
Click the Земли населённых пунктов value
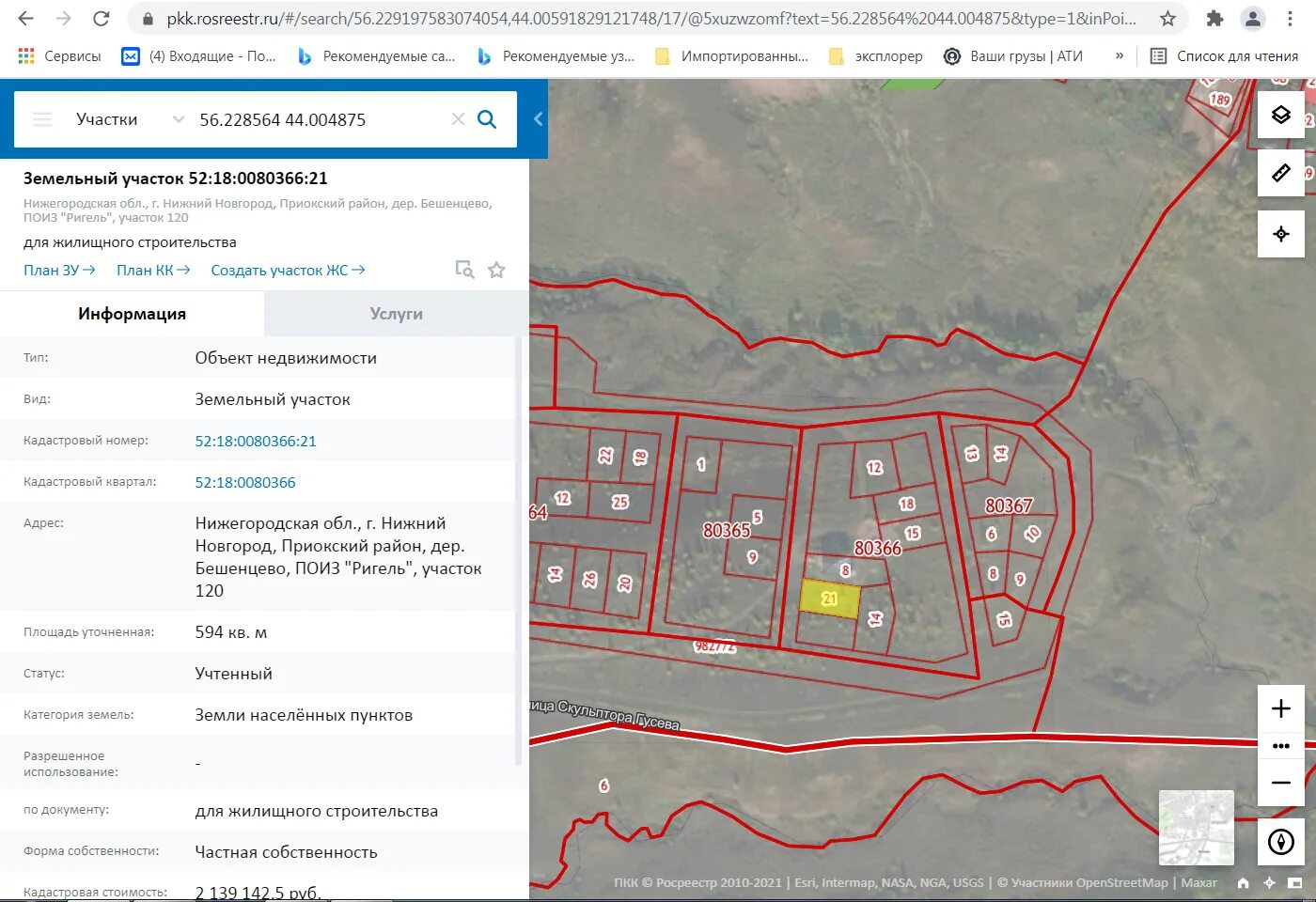coord(304,715)
